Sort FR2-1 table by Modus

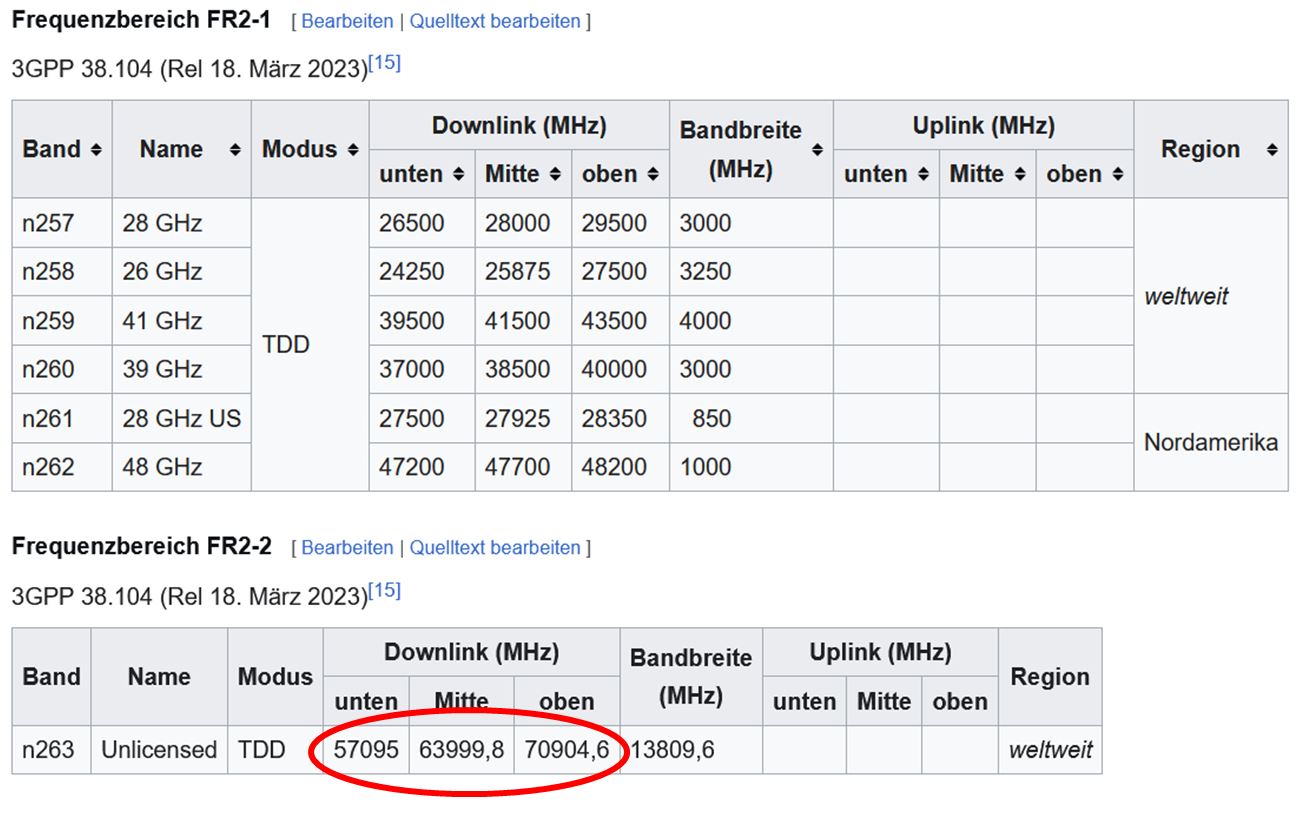pyautogui.click(x=352, y=149)
